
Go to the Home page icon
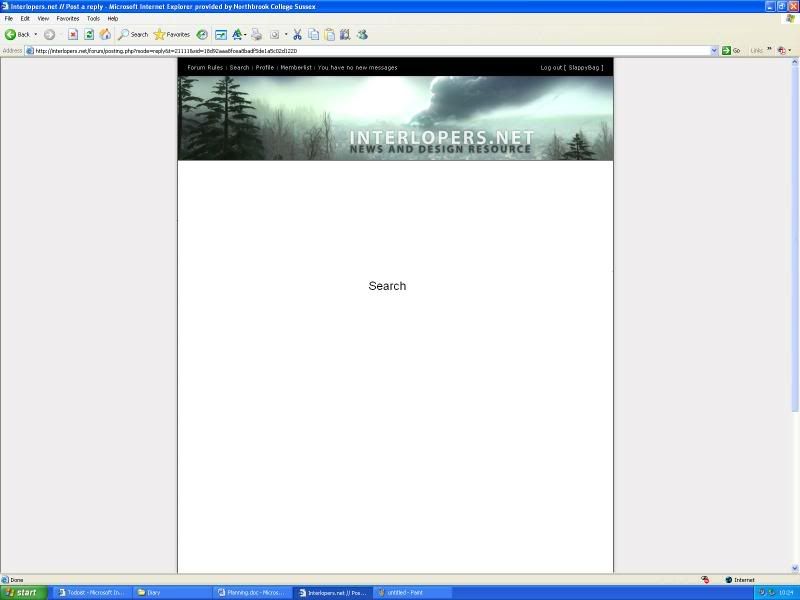105,34
